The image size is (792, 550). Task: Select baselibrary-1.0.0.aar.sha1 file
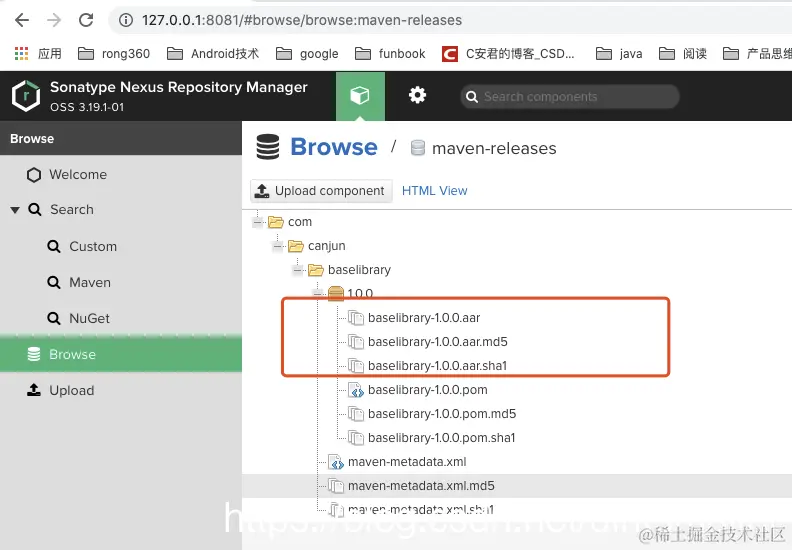point(437,366)
